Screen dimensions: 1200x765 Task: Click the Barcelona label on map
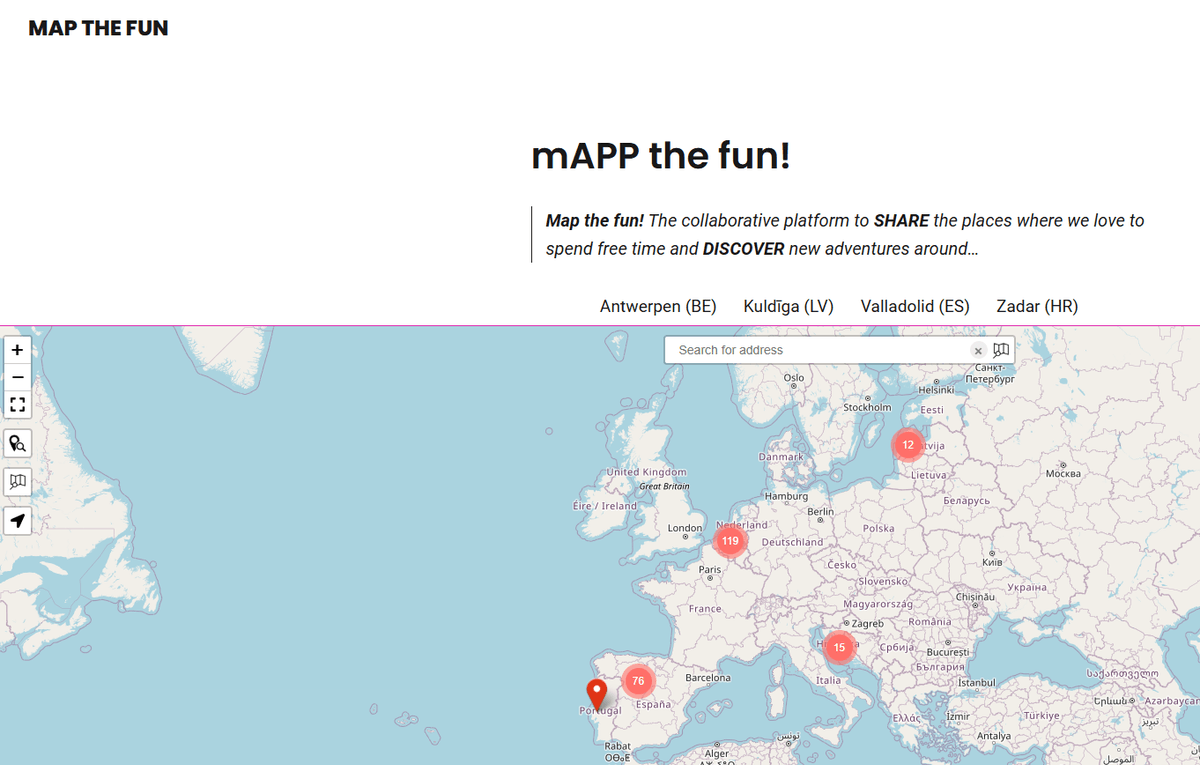tap(708, 678)
